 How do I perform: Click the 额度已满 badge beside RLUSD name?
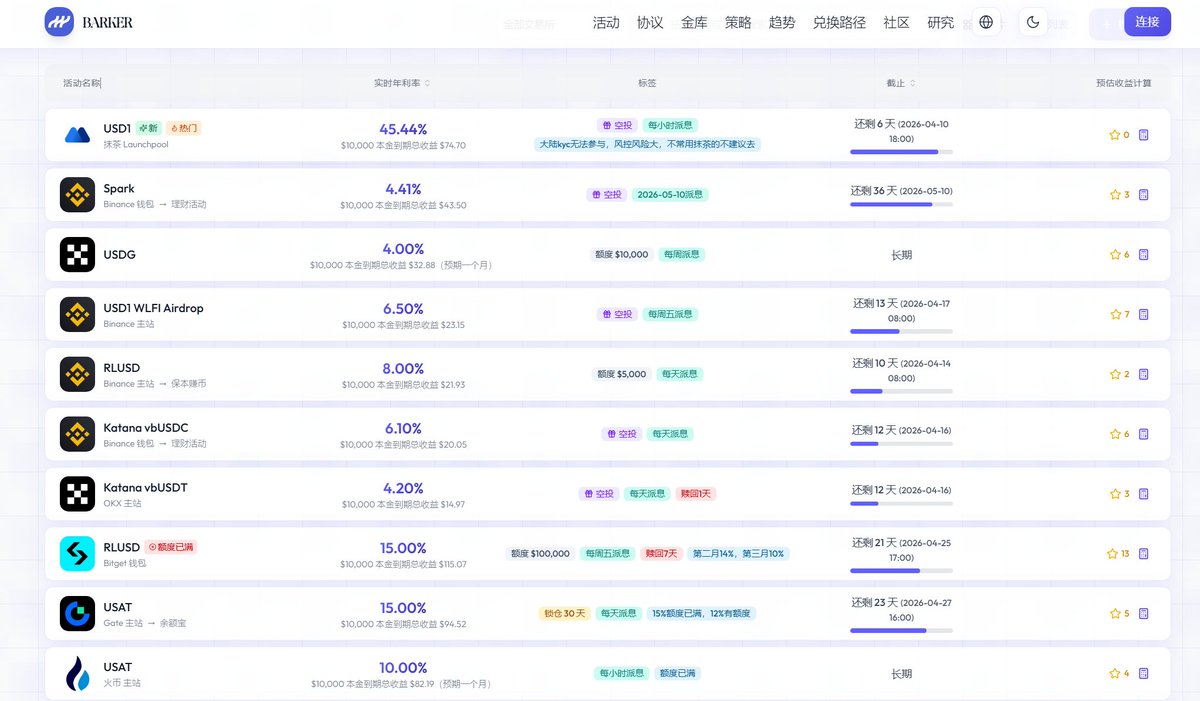[x=171, y=547]
